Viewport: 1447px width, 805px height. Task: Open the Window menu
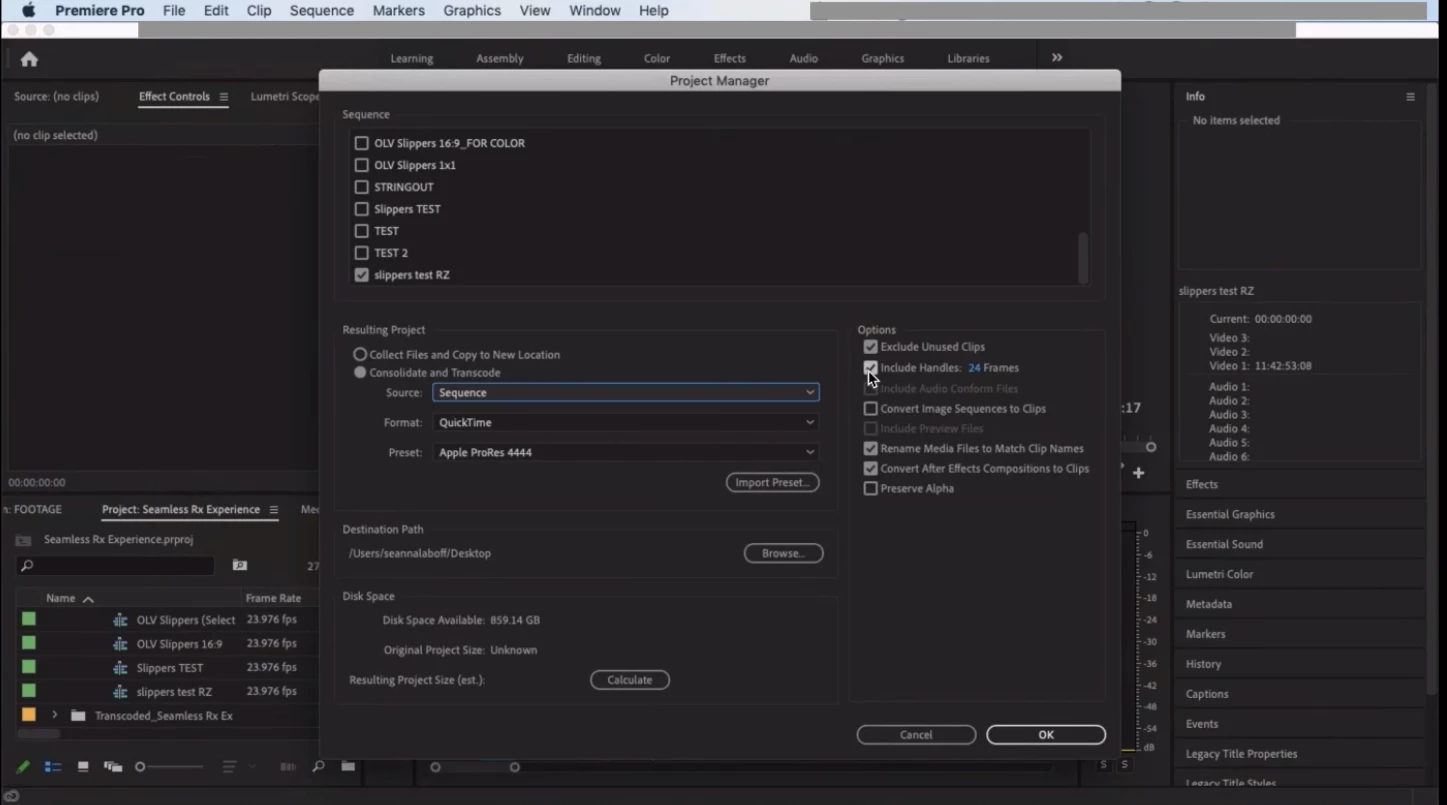[x=594, y=10]
